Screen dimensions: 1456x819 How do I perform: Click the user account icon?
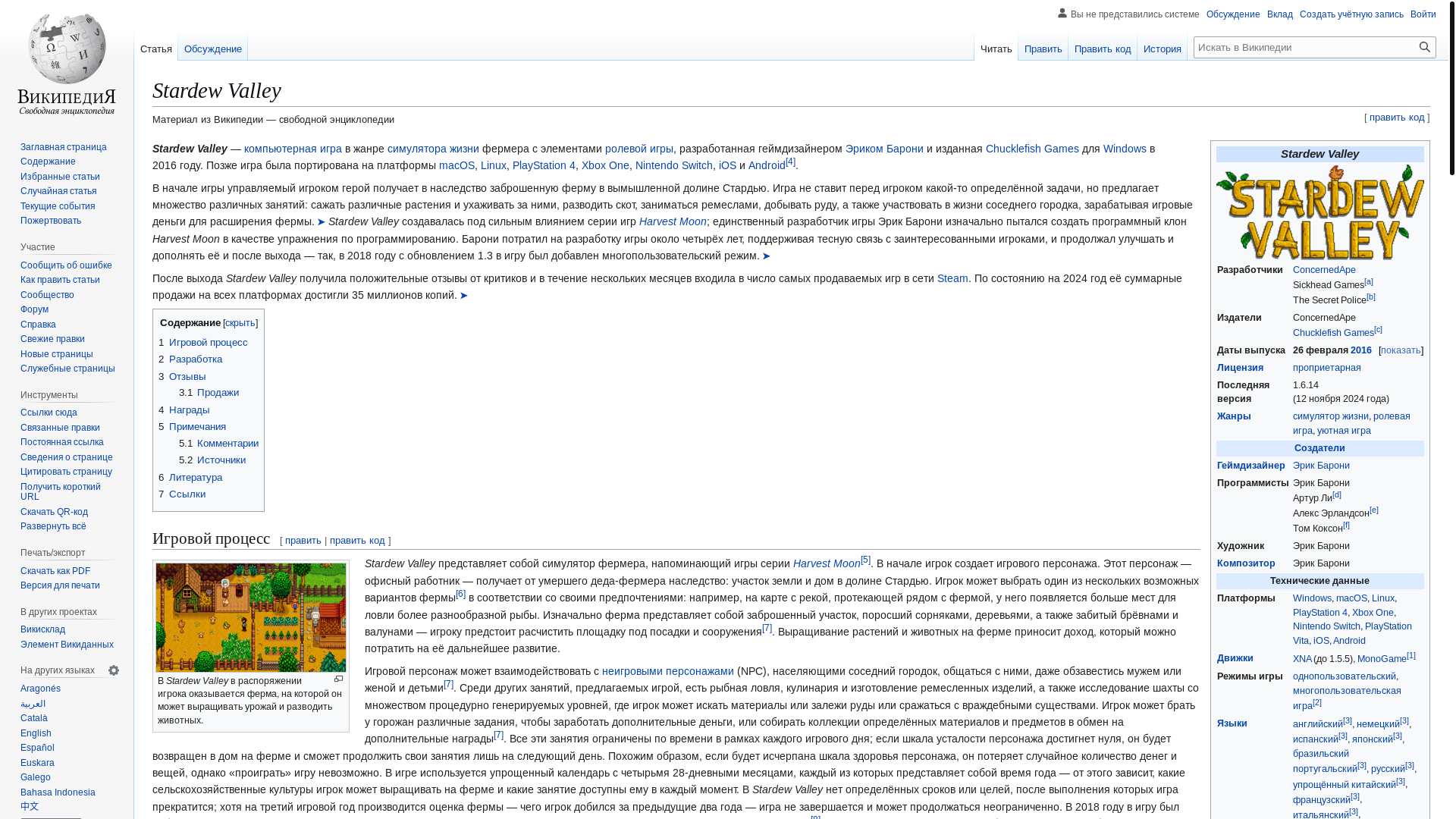[x=1062, y=13]
